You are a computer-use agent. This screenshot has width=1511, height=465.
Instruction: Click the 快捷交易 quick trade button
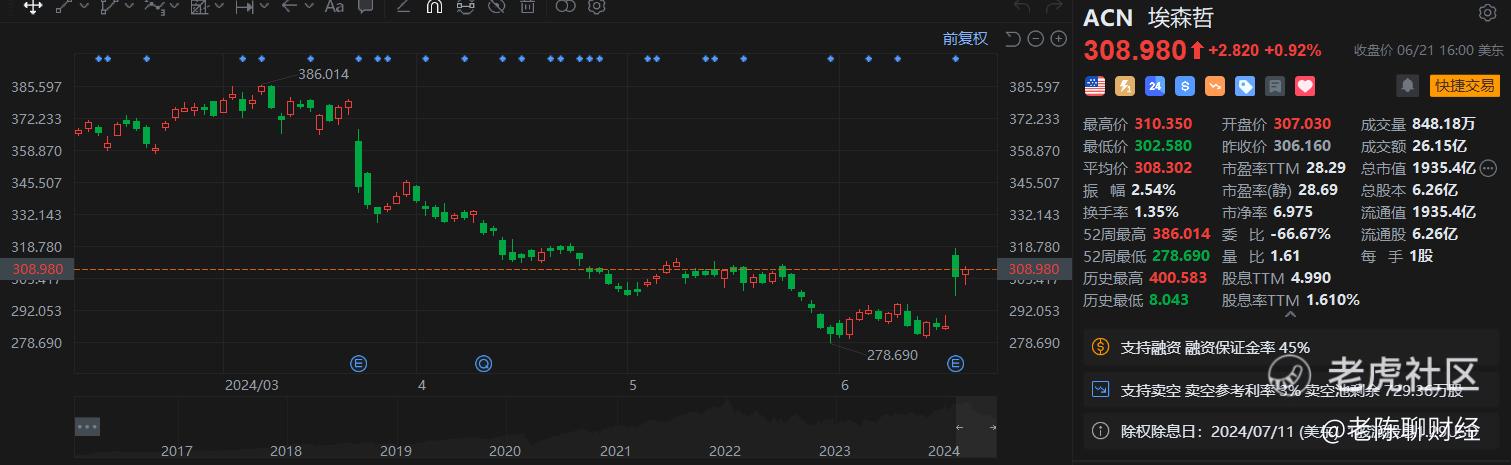[1465, 86]
